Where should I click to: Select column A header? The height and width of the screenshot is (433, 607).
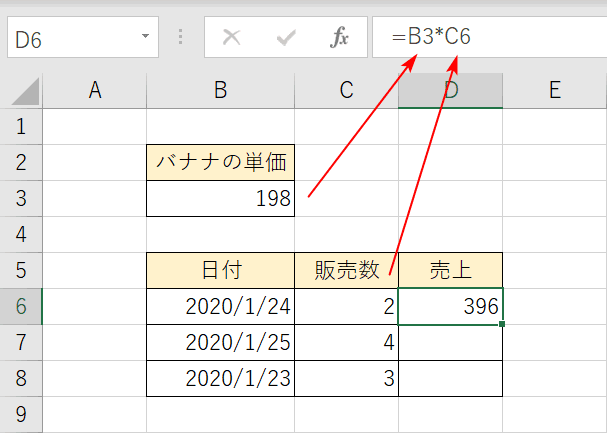click(x=95, y=91)
